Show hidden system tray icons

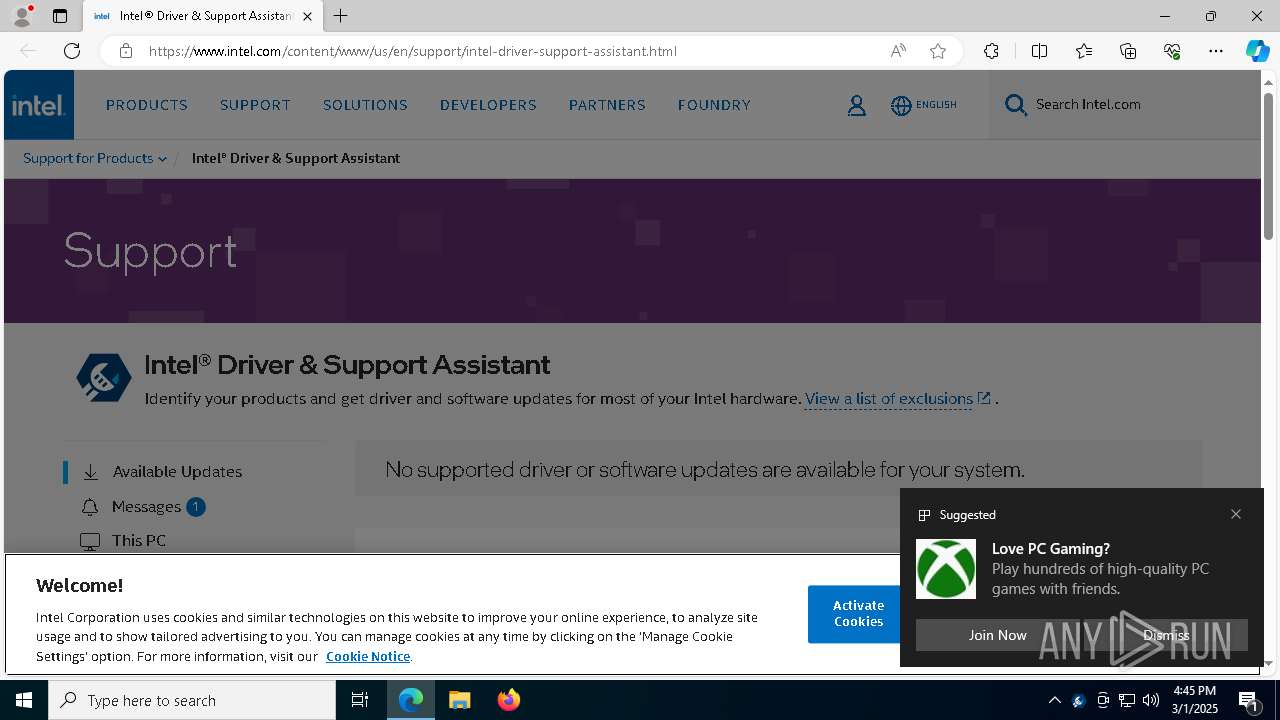click(x=1054, y=700)
